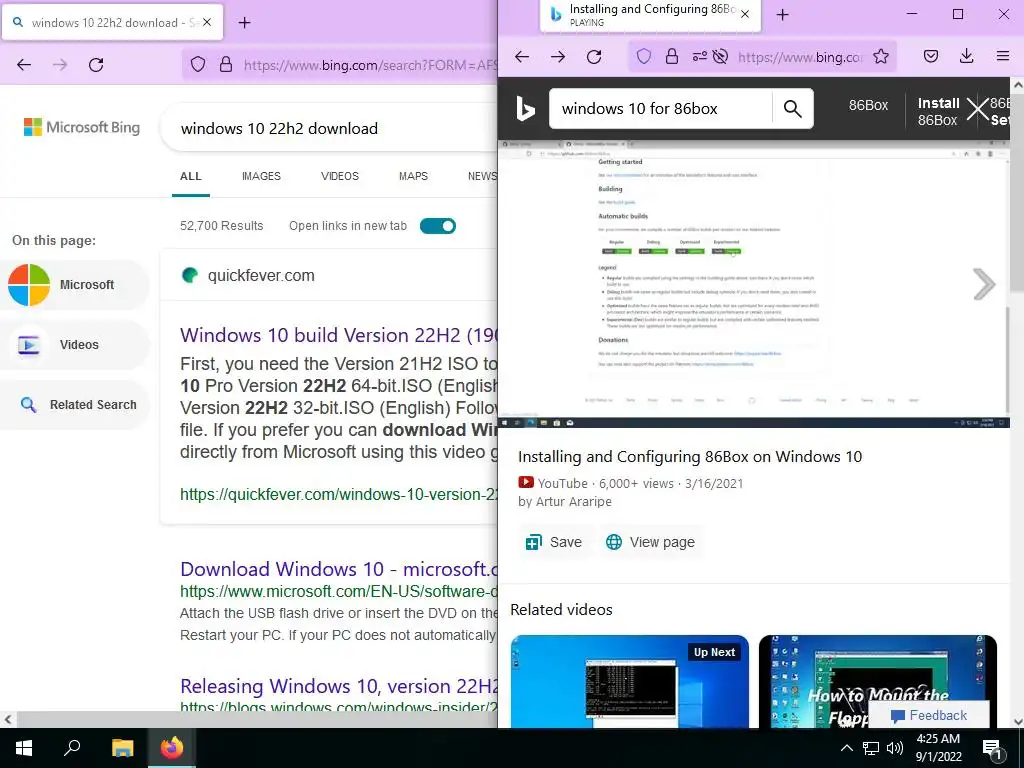Click the lock icon in left address bar
This screenshot has width=1024, height=768.
(226, 65)
